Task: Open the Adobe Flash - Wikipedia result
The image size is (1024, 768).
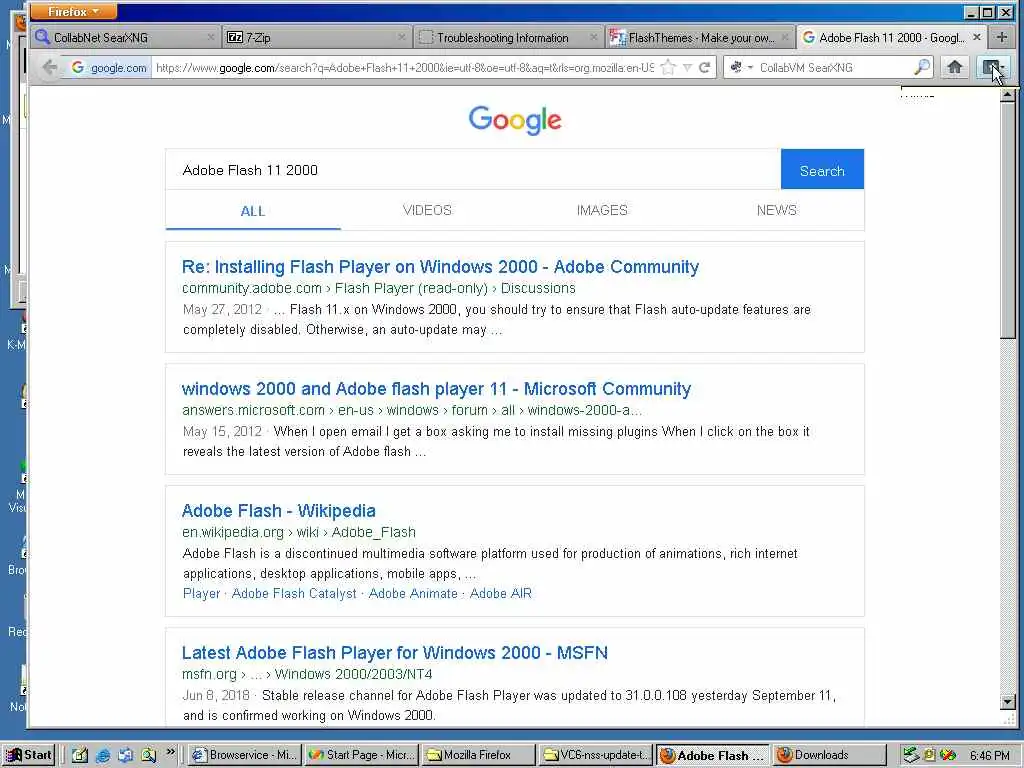Action: (278, 511)
